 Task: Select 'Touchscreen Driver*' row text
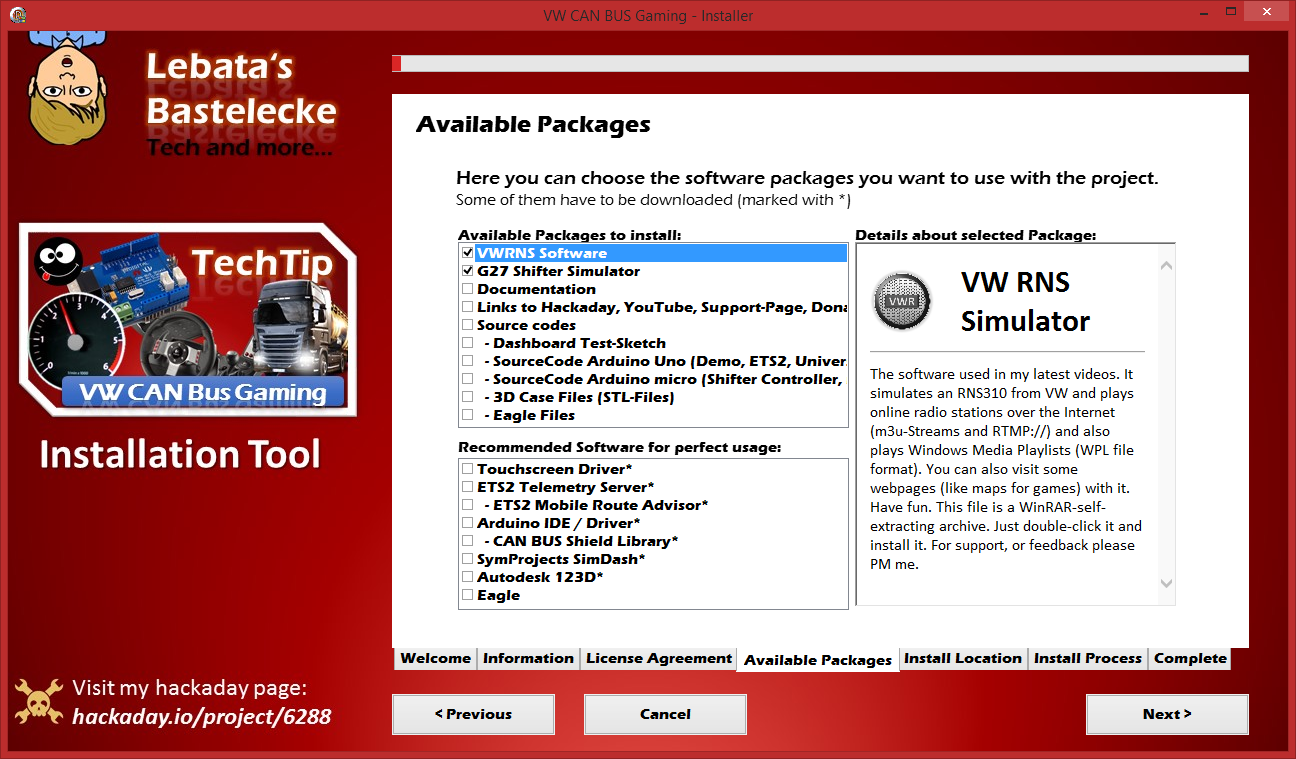coord(554,469)
